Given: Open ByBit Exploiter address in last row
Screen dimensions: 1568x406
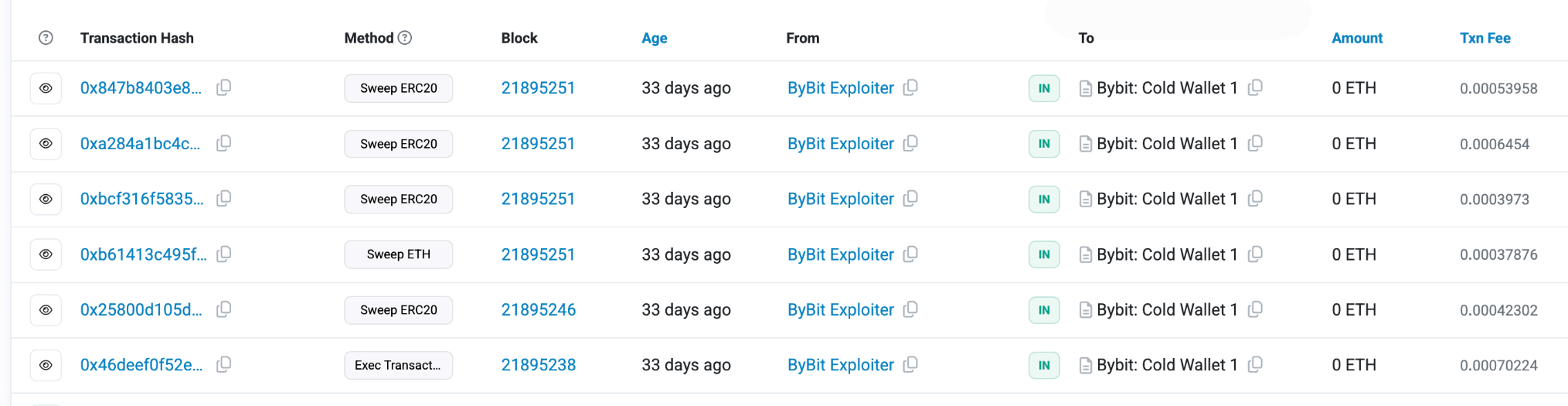Looking at the screenshot, I should pos(840,365).
